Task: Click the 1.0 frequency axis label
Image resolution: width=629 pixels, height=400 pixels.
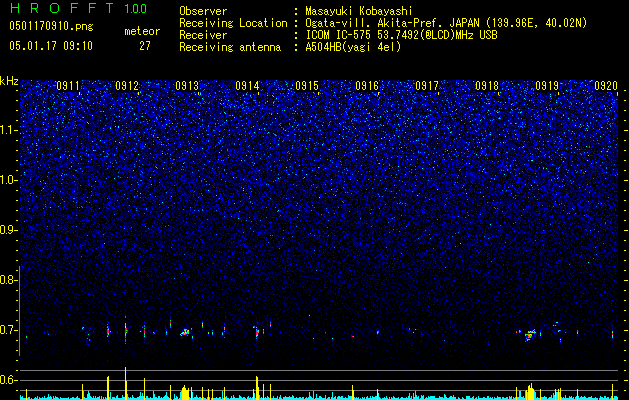Action: pyautogui.click(x=8, y=180)
